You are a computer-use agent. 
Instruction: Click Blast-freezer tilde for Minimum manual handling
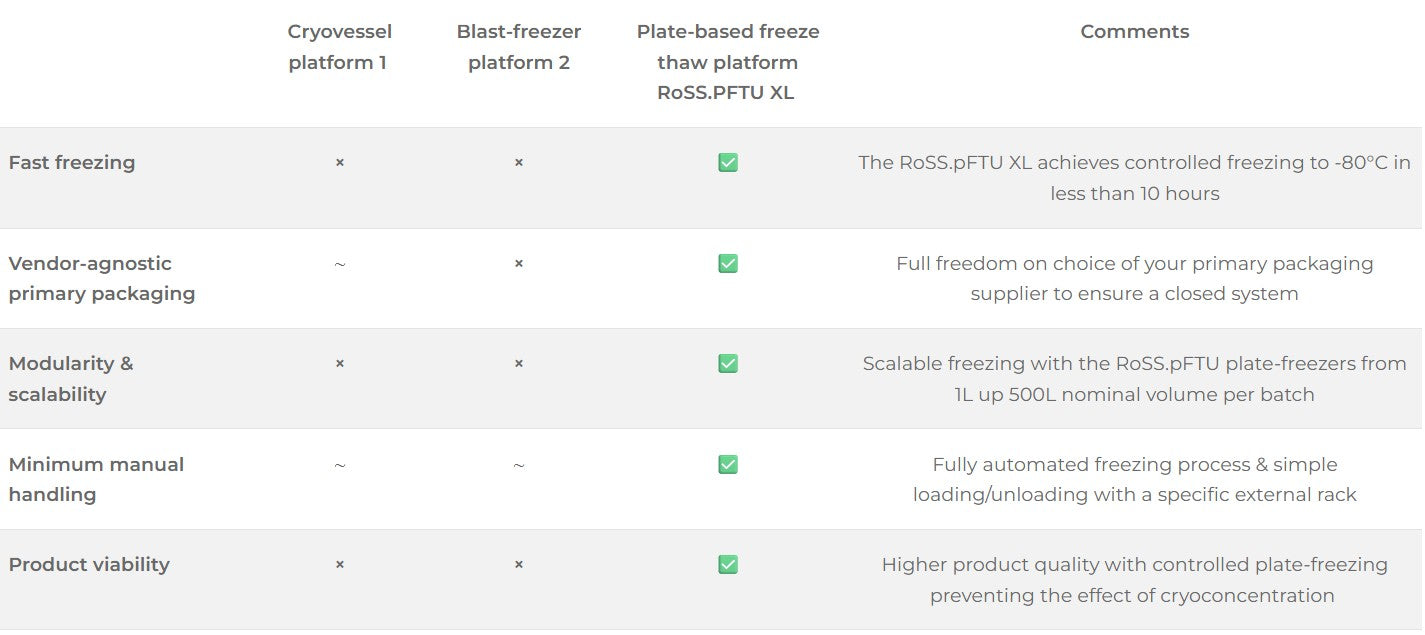[x=519, y=466]
